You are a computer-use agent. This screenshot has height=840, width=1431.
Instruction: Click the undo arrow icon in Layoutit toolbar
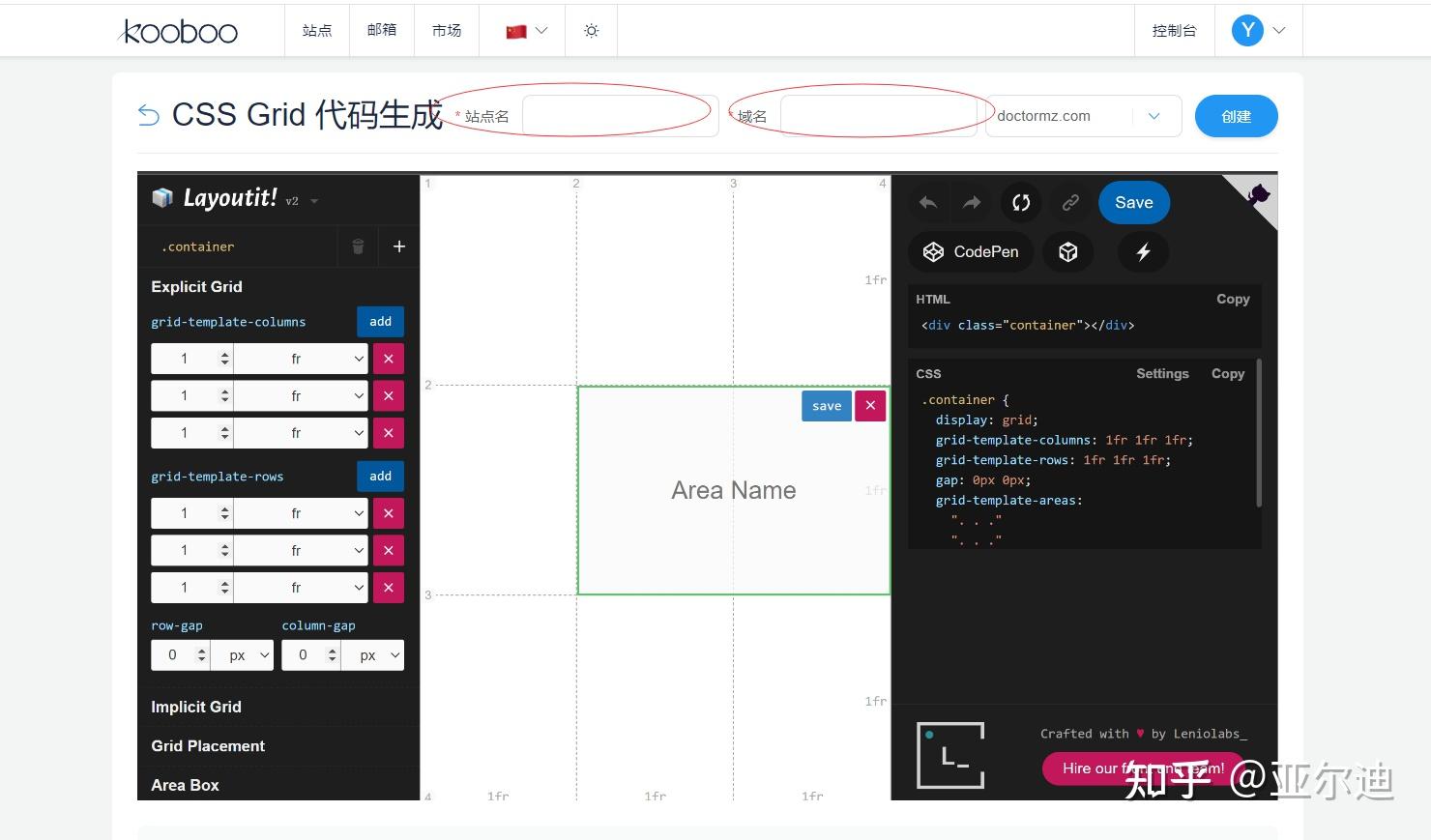[x=928, y=202]
